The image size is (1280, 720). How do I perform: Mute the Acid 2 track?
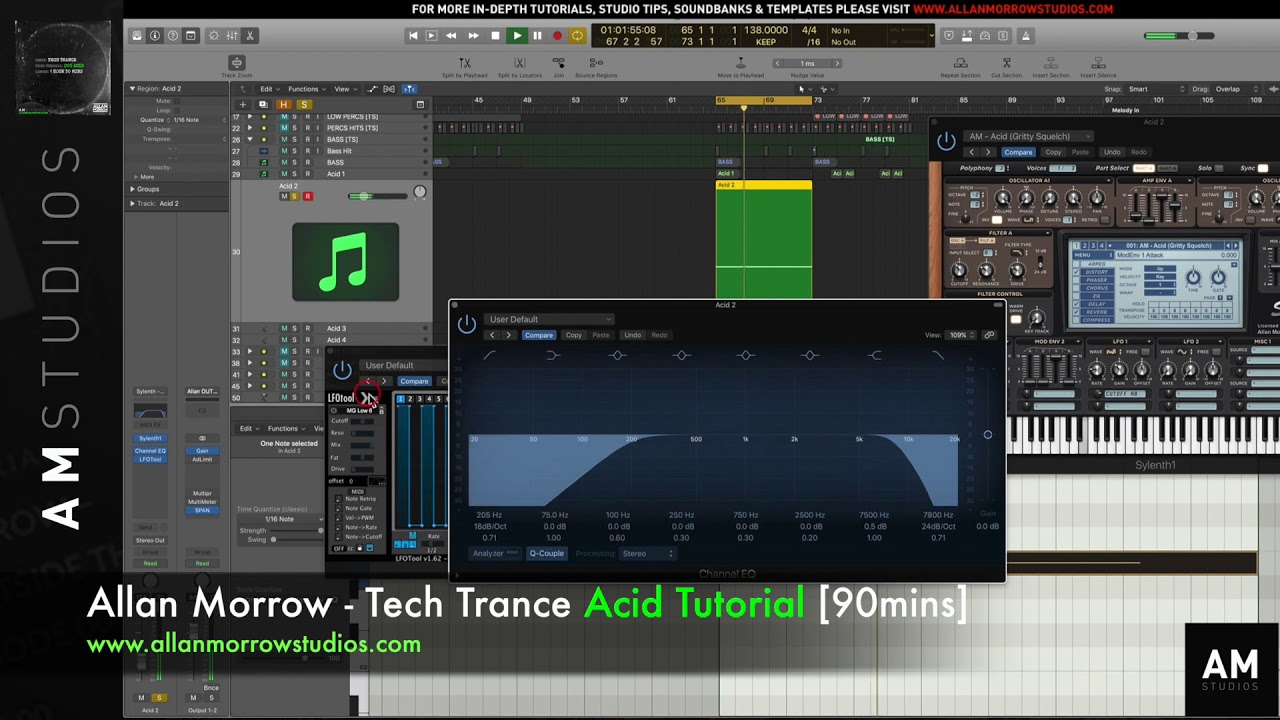coord(284,196)
